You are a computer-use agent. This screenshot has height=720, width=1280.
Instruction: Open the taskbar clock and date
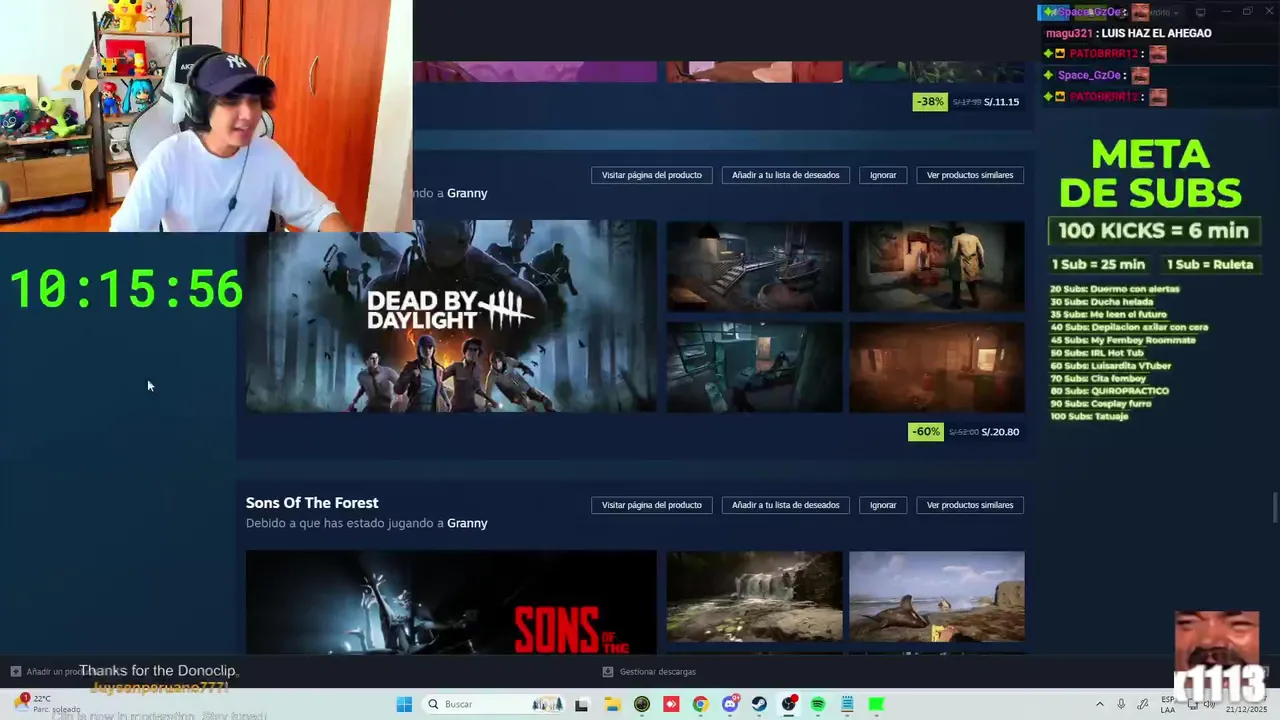pos(1244,706)
